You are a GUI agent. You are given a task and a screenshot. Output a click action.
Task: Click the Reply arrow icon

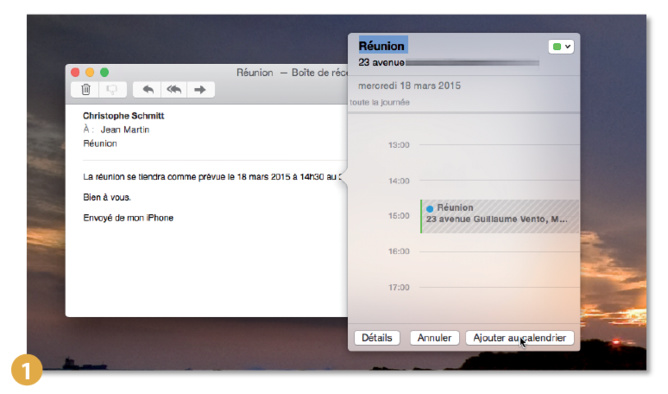[147, 89]
